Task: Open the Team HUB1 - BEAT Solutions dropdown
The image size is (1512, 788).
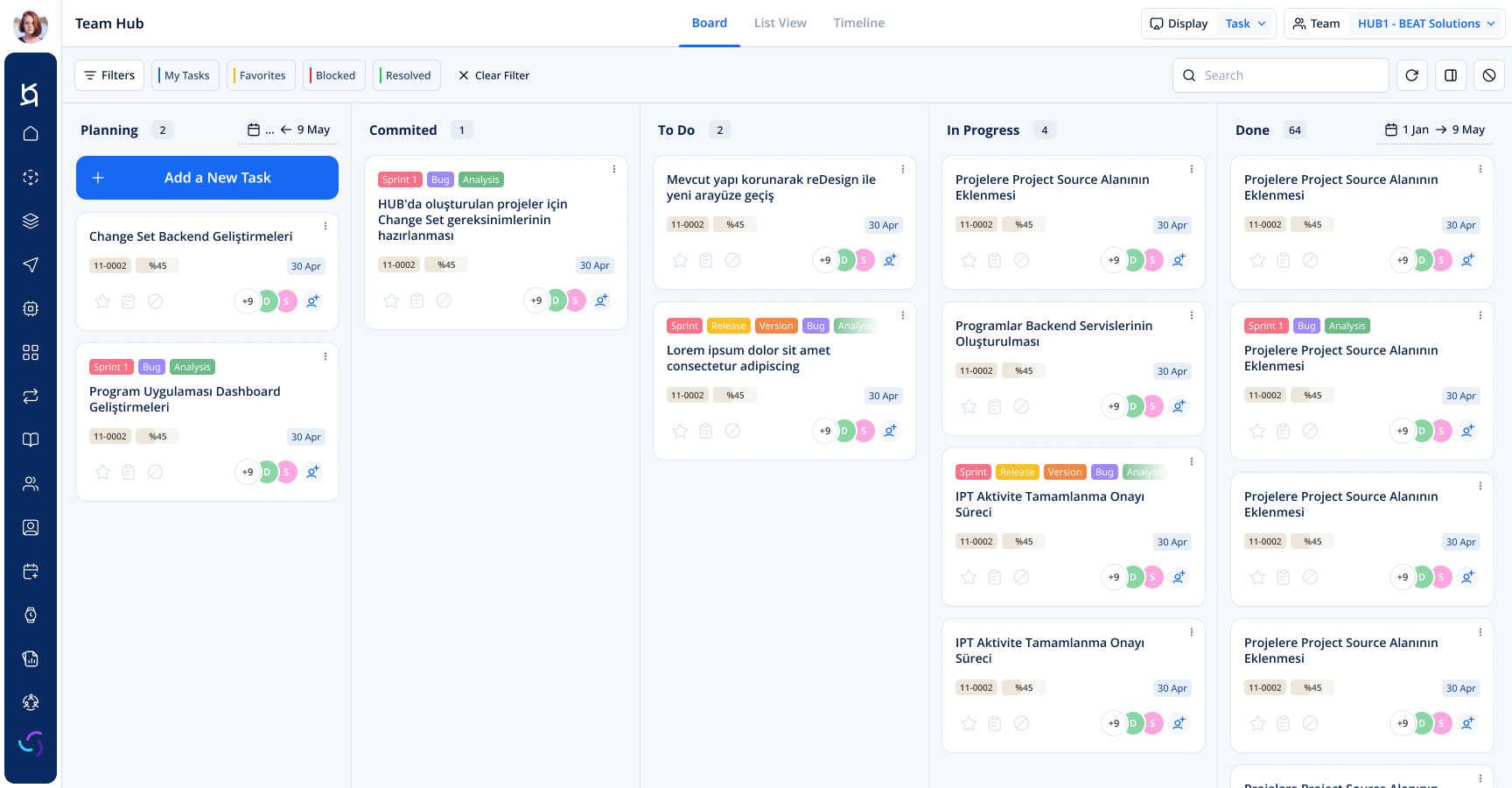Action: click(1425, 24)
